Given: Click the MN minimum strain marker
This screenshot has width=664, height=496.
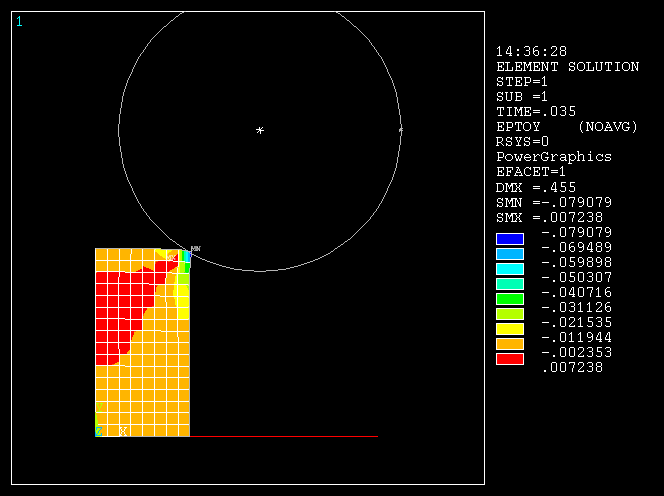Looking at the screenshot, I should (x=195, y=248).
